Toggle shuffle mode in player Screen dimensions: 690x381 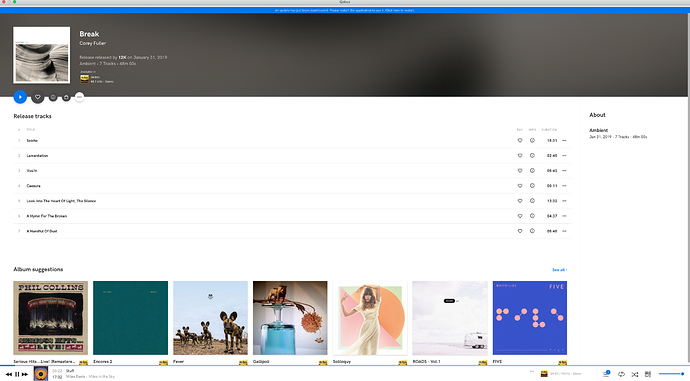635,374
